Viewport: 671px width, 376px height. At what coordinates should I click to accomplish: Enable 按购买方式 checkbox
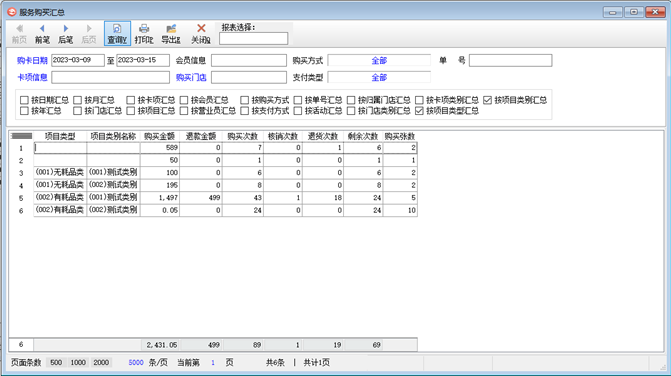[244, 100]
